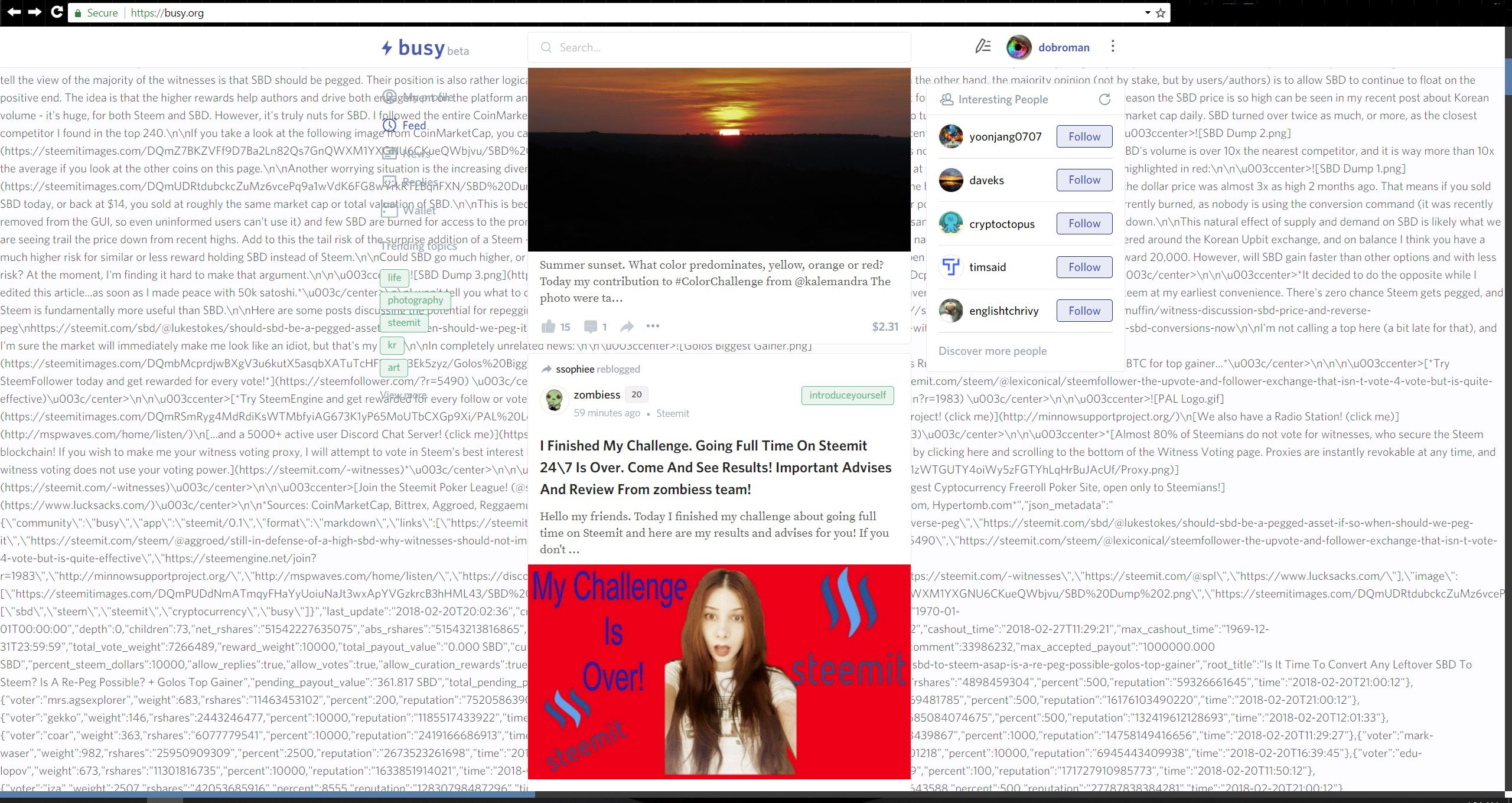Image resolution: width=1512 pixels, height=803 pixels.
Task: Open the sunset photo
Action: click(719, 159)
